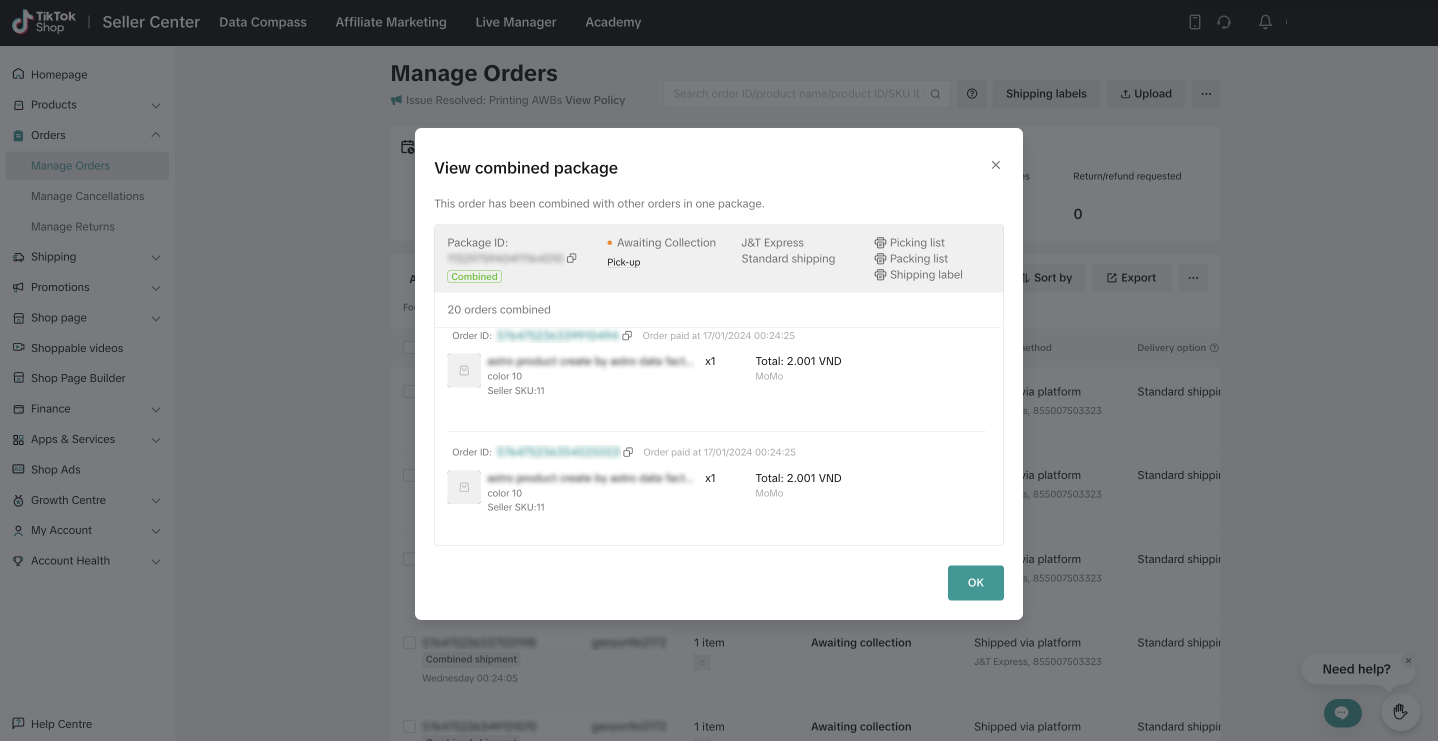The image size is (1438, 741).
Task: Open the View Policy link
Action: coord(595,100)
